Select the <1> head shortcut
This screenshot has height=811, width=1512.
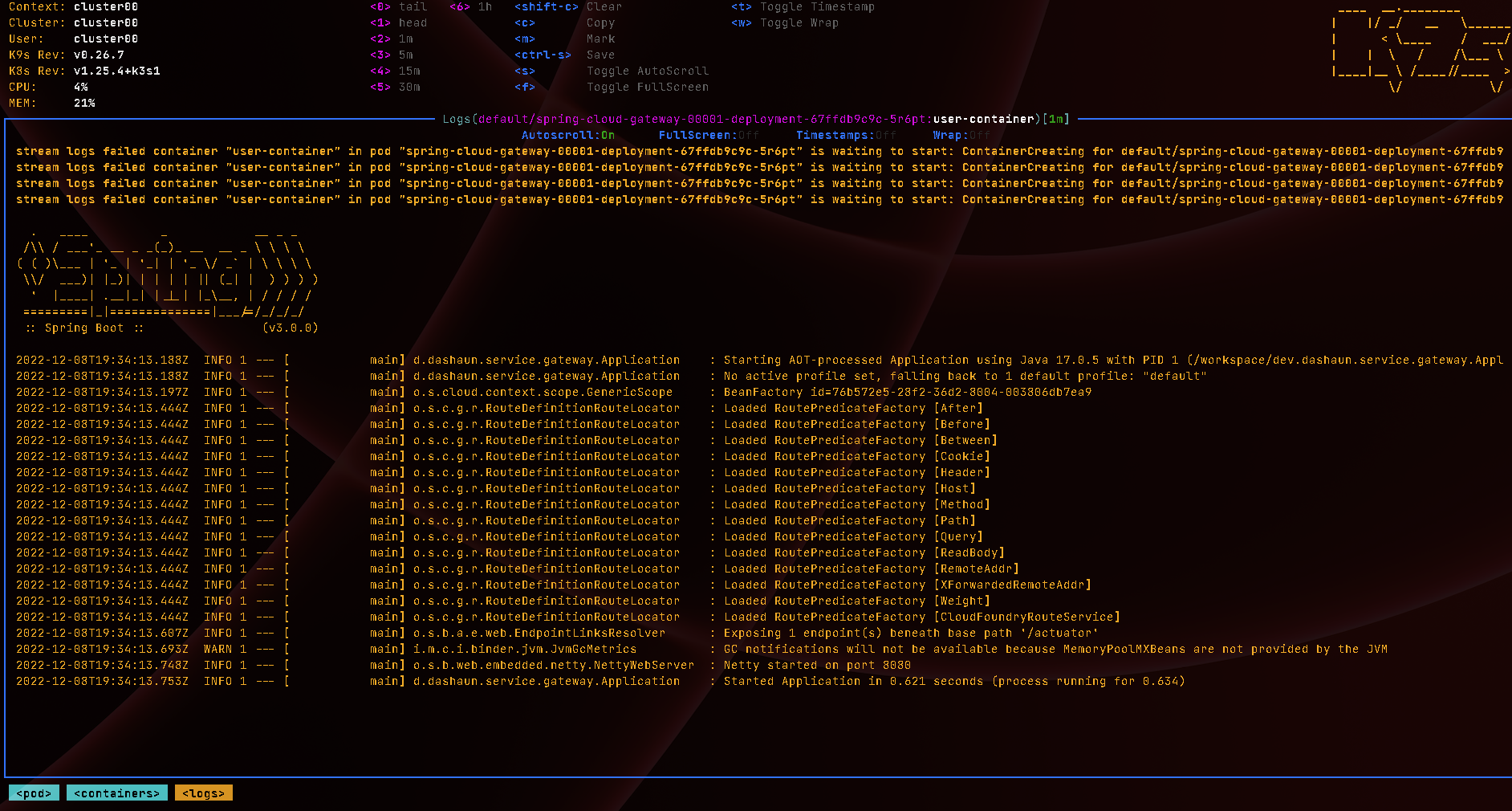(399, 23)
